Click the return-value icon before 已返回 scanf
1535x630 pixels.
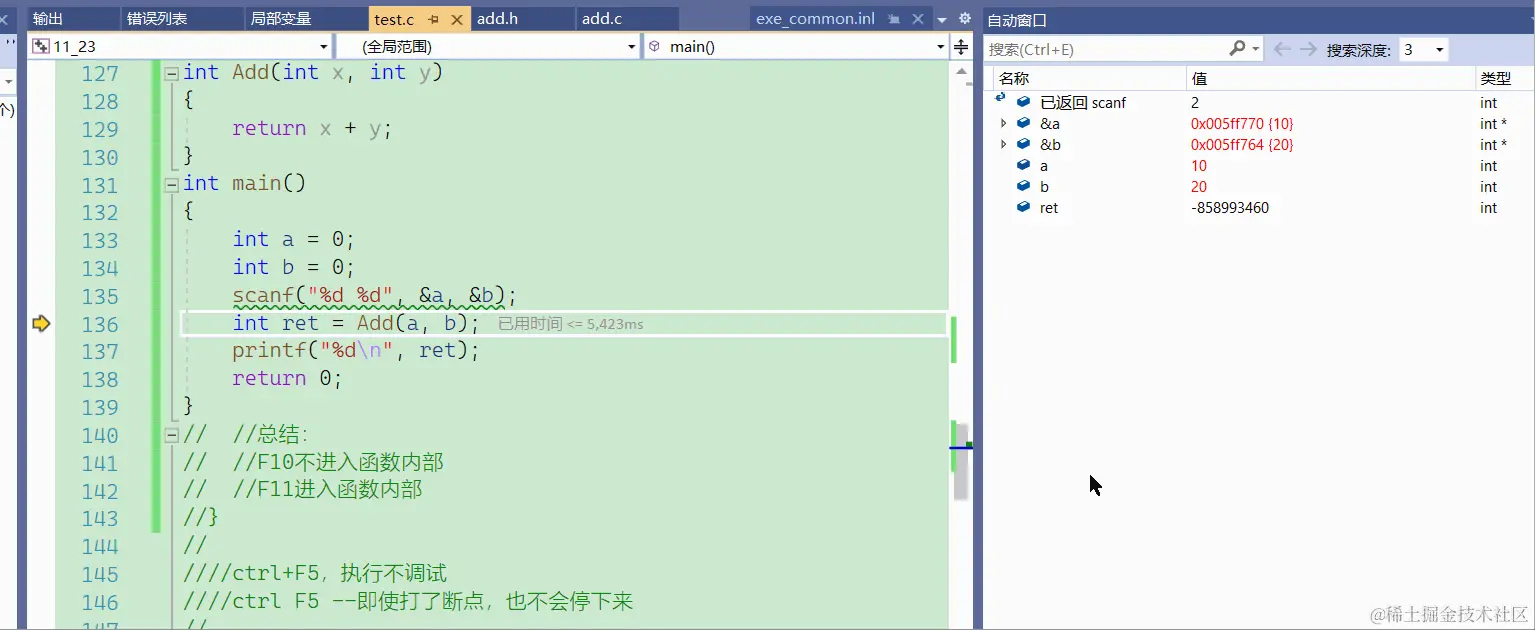coord(1000,98)
